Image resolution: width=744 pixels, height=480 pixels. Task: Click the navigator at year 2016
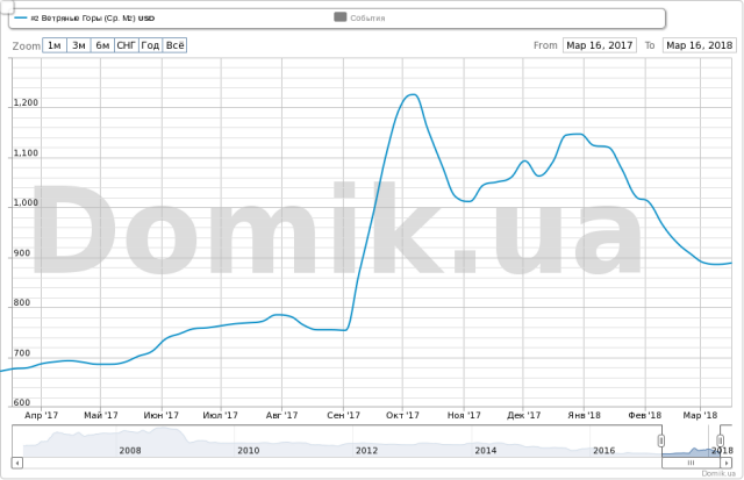(x=604, y=450)
